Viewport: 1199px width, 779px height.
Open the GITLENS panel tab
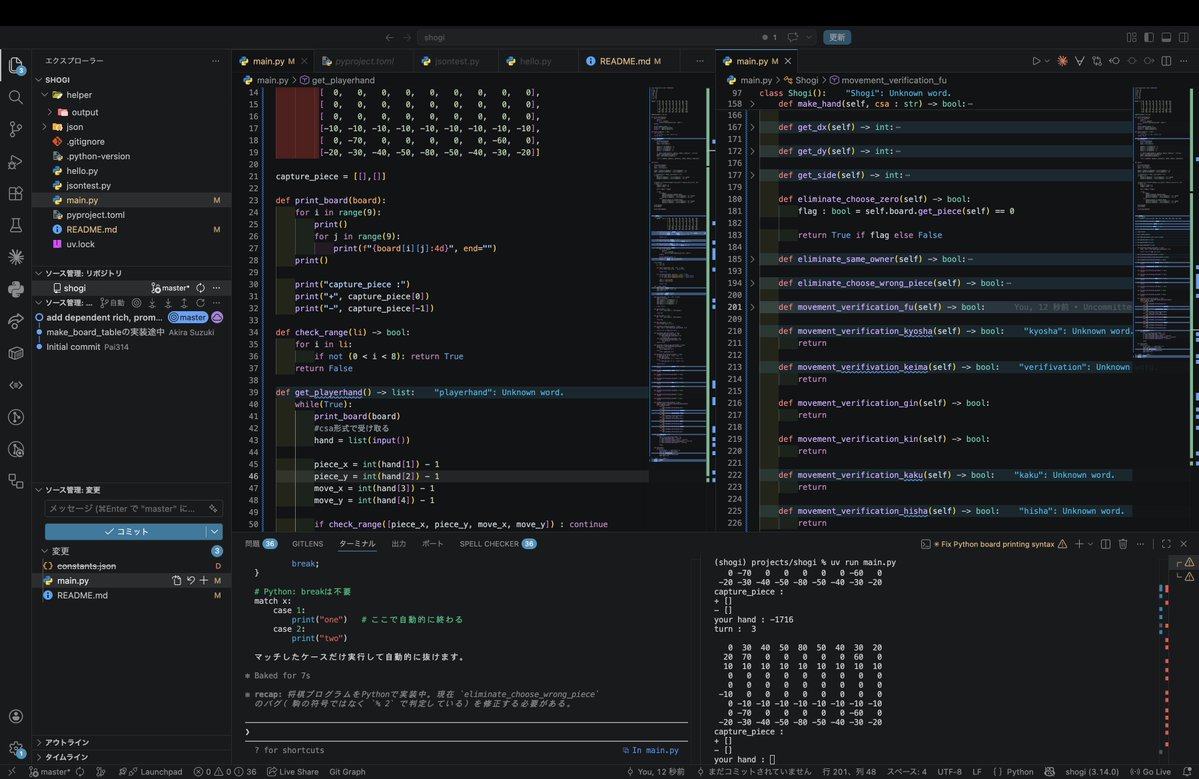click(x=307, y=544)
